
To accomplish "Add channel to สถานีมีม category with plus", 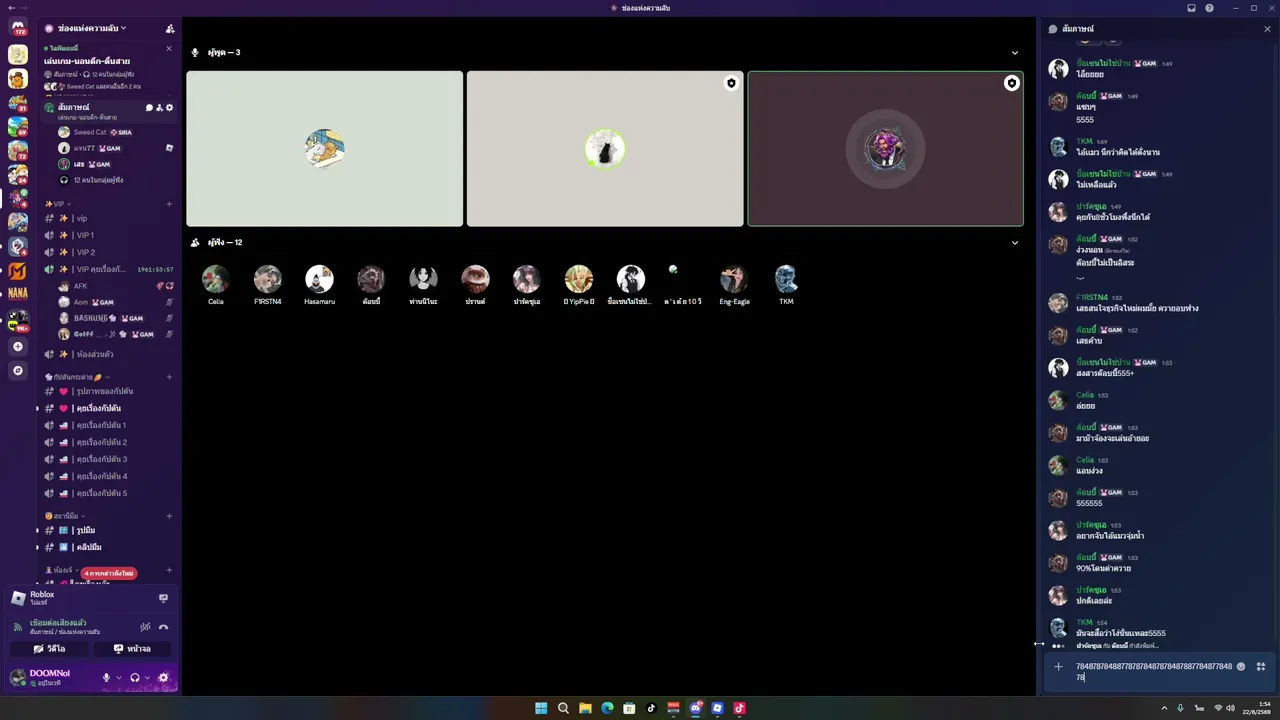I will 169,516.
